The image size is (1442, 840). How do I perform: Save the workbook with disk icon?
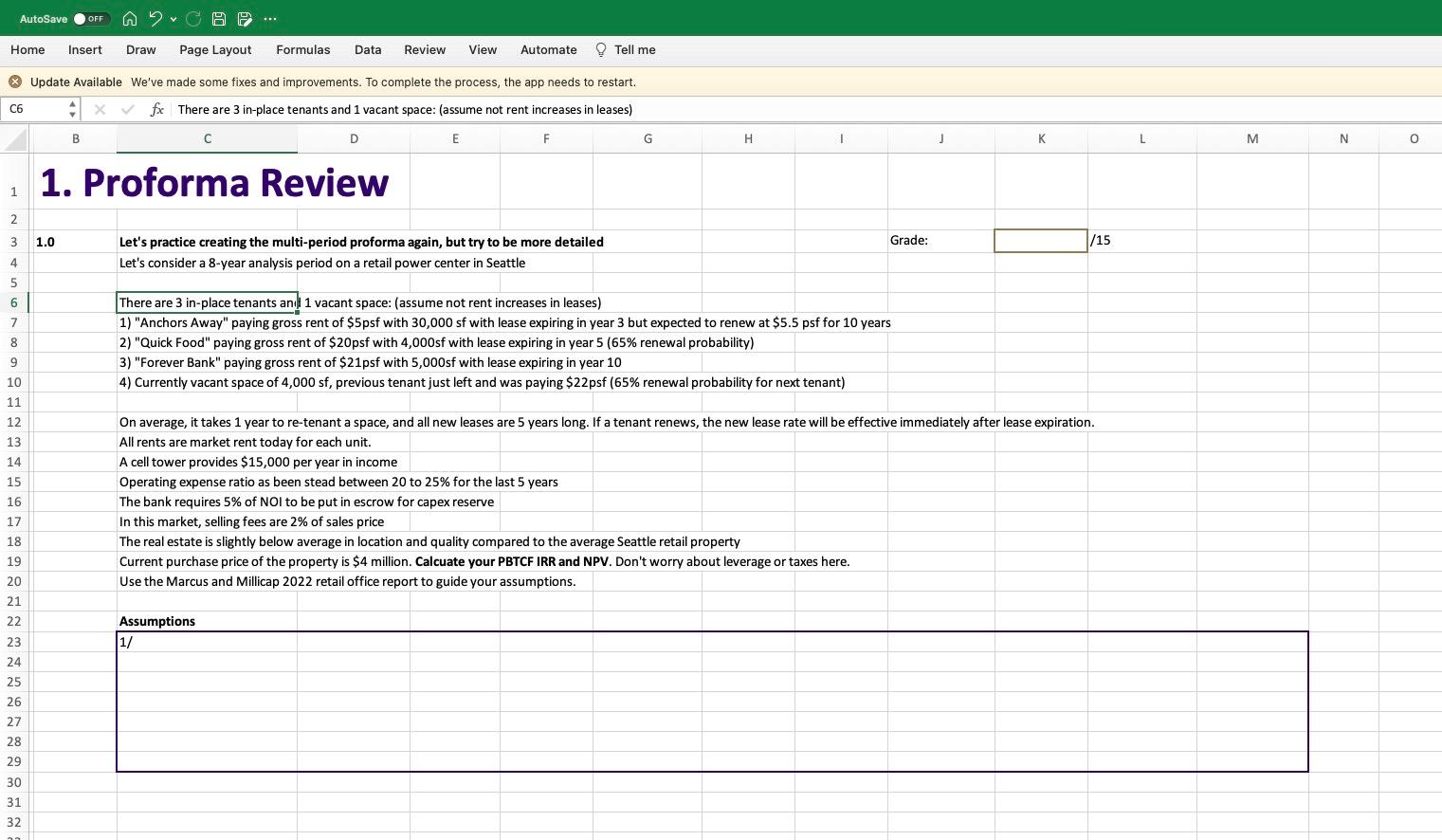218,18
